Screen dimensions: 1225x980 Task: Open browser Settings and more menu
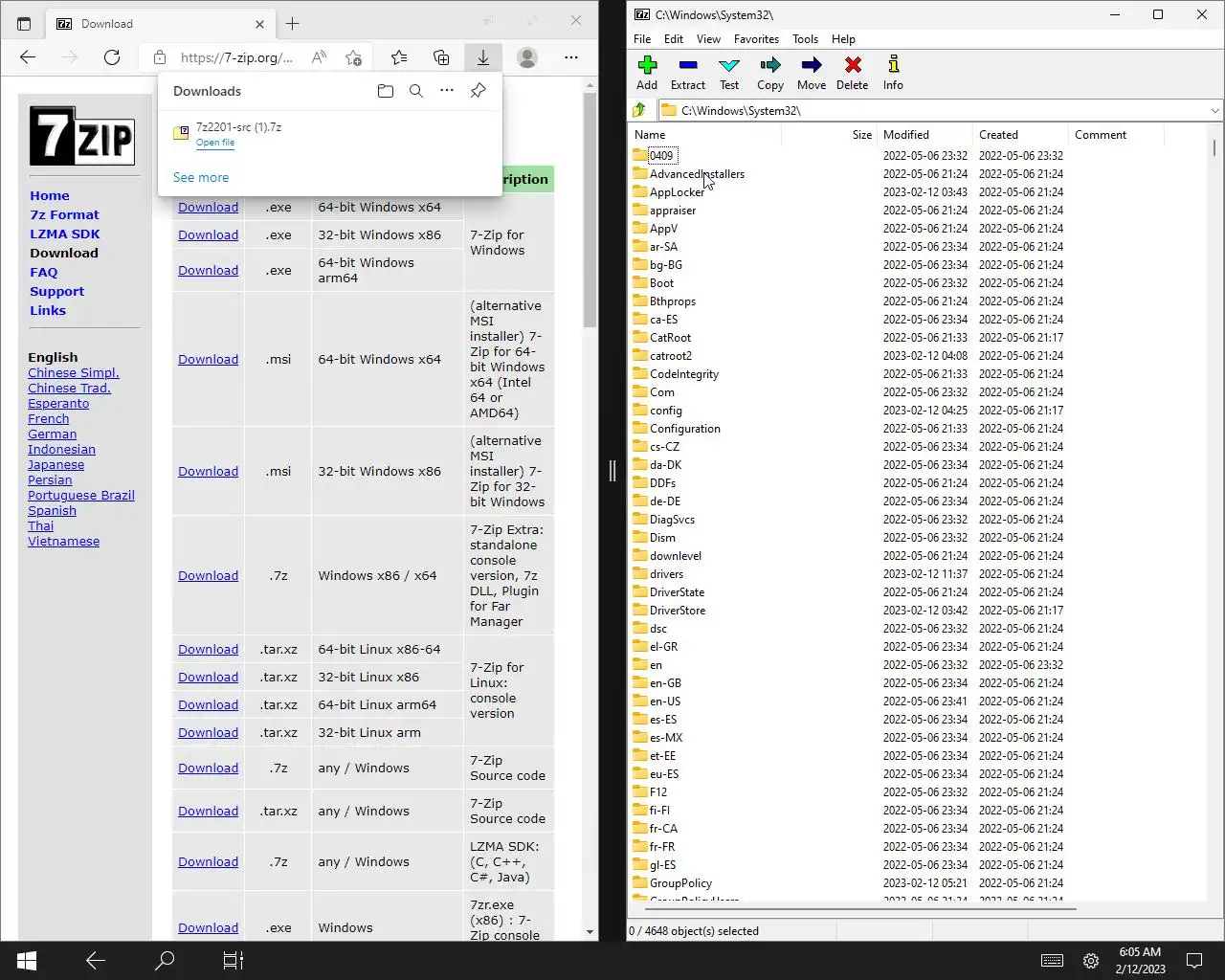(x=571, y=57)
